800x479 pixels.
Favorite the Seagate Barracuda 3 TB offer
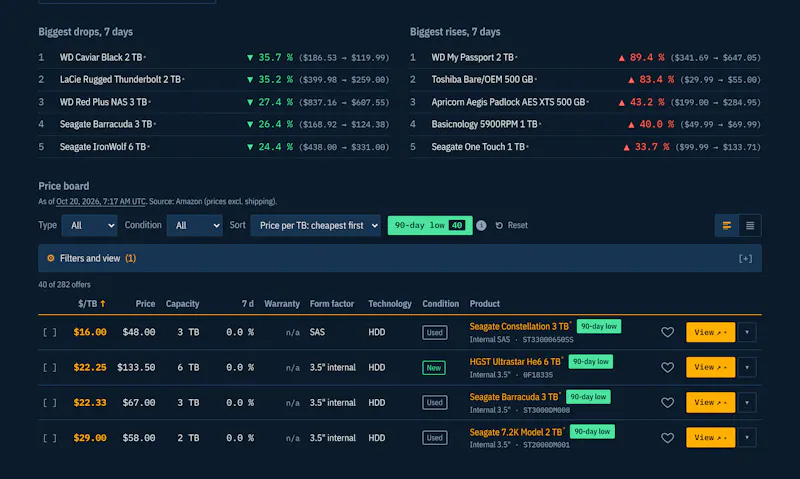coord(667,402)
